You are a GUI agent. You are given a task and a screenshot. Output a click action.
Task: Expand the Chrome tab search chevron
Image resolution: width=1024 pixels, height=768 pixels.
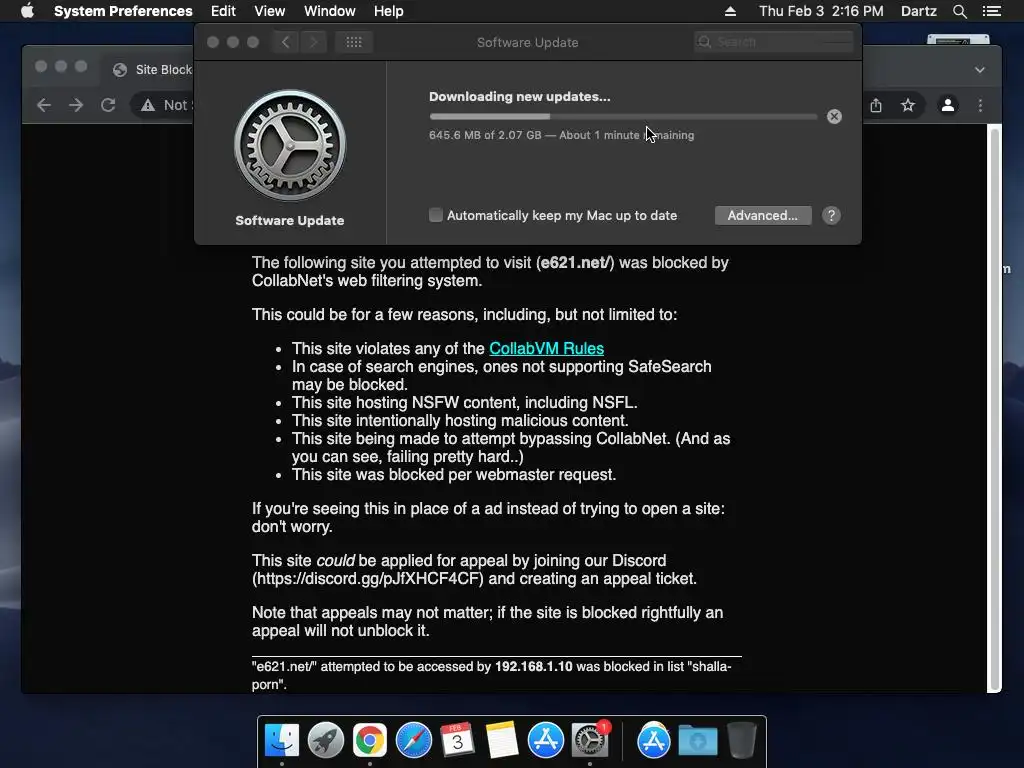pyautogui.click(x=980, y=70)
